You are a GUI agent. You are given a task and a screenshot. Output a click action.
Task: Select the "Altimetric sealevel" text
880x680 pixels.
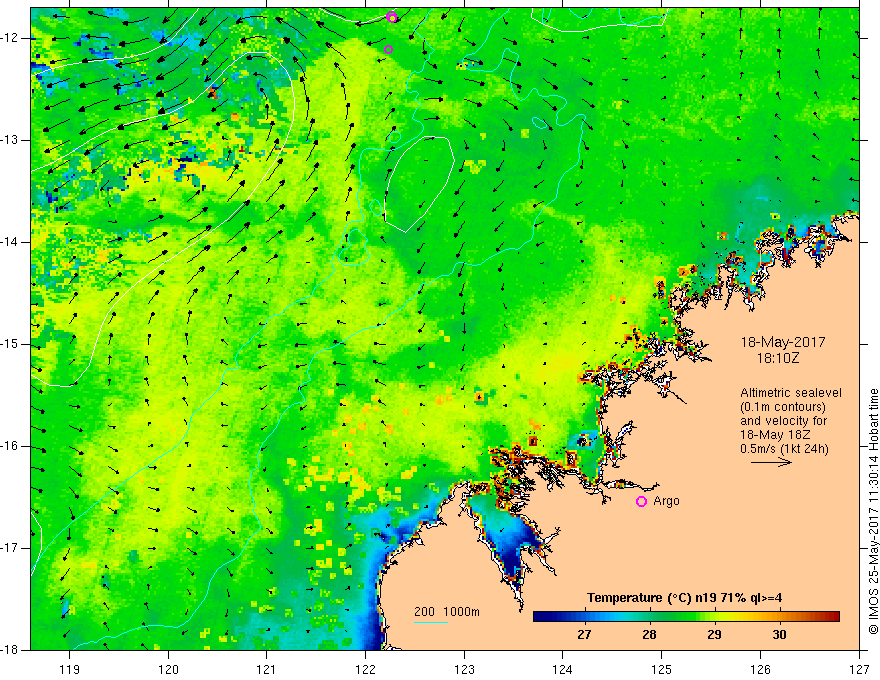tap(791, 393)
